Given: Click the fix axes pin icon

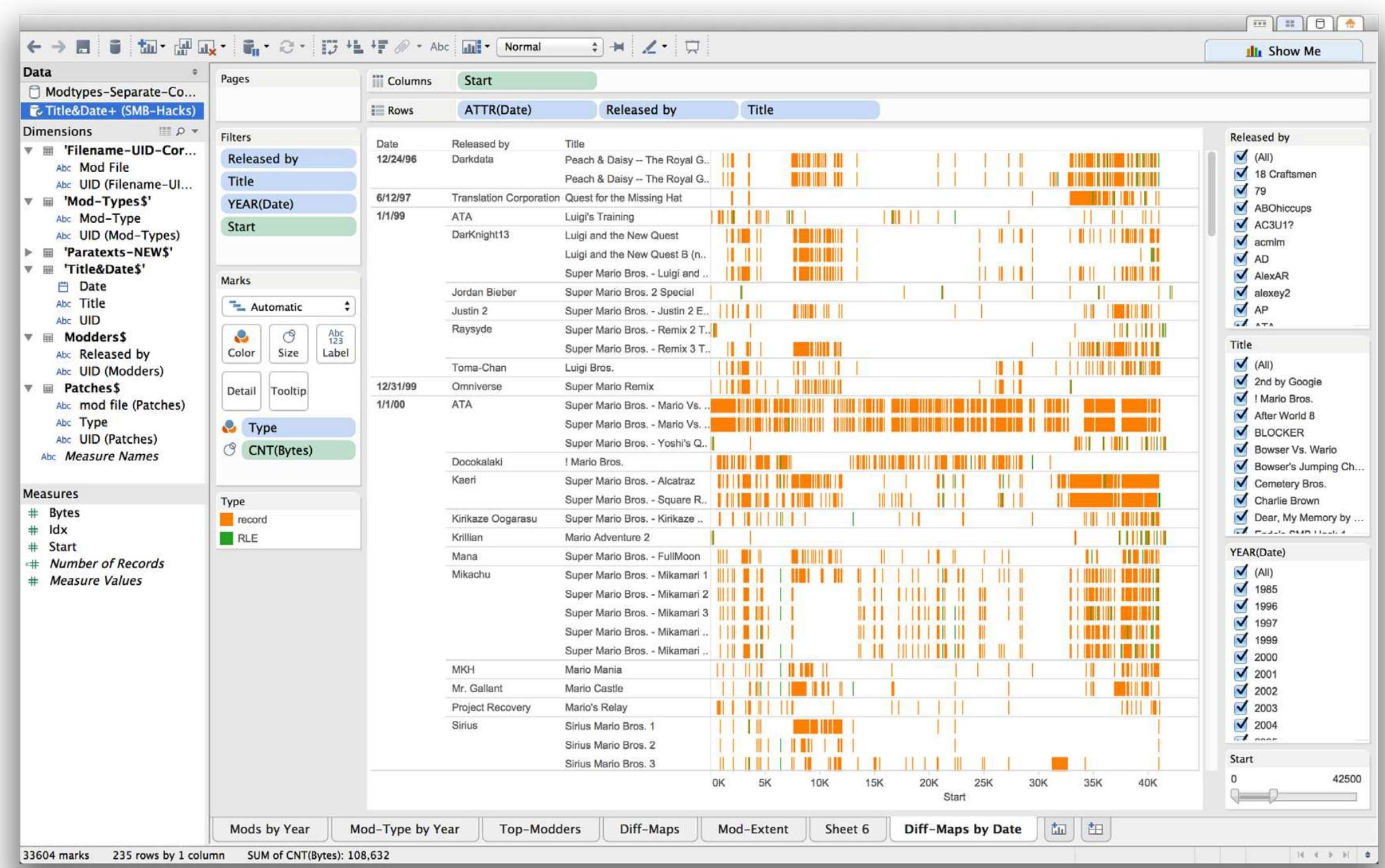Looking at the screenshot, I should [x=618, y=47].
